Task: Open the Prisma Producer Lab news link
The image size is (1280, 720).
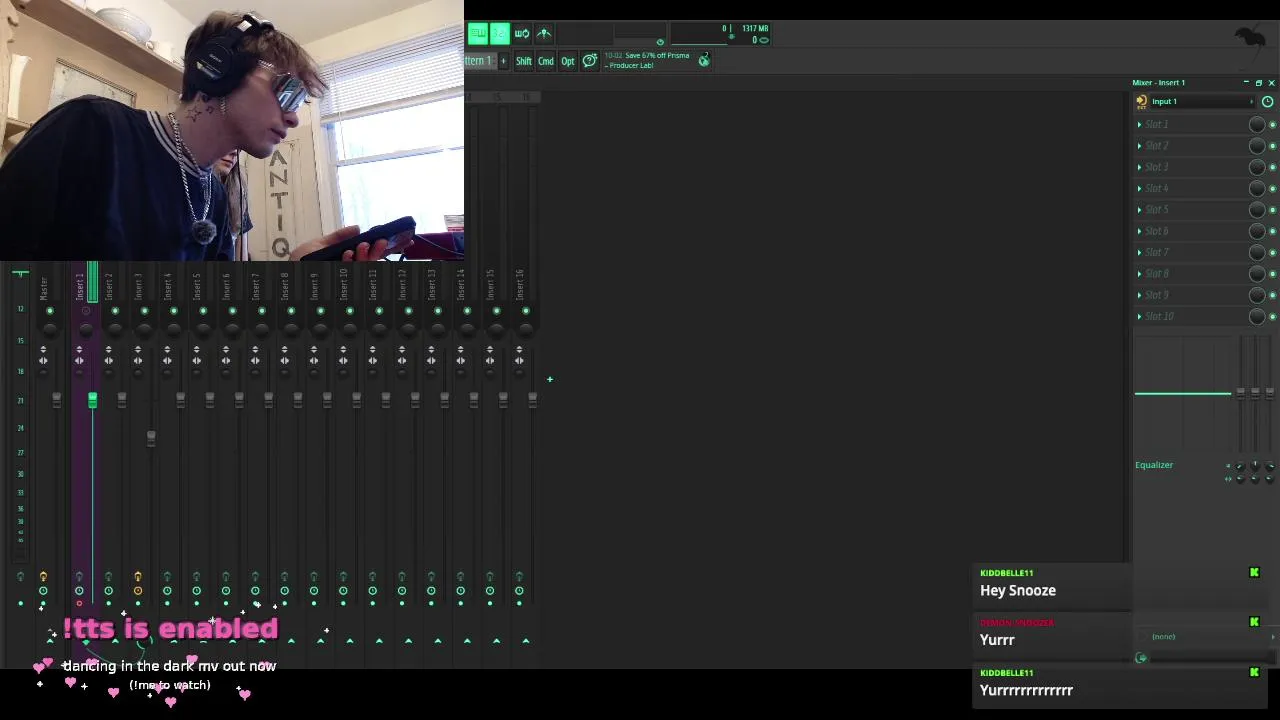Action: [x=647, y=60]
